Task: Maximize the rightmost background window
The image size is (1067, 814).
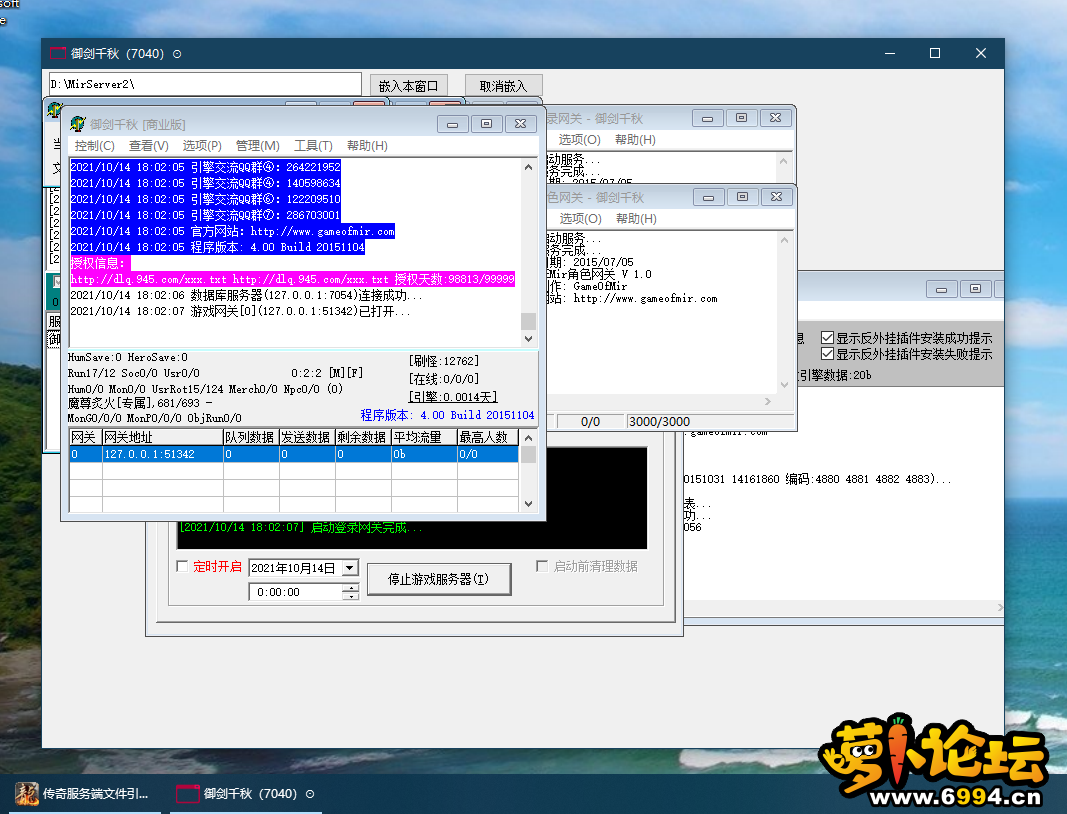Action: 976,289
